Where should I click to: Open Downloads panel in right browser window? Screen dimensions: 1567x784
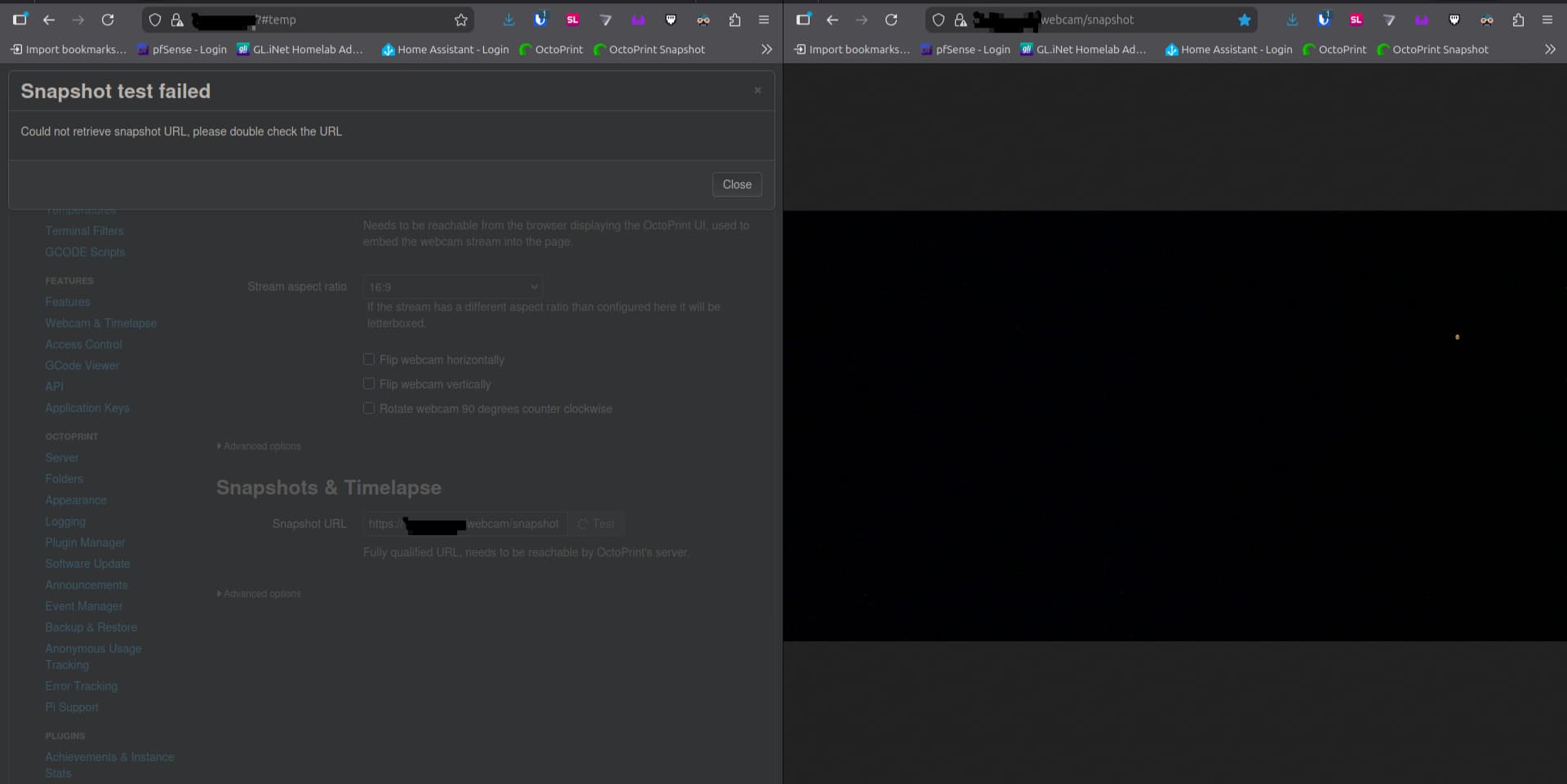tap(1292, 20)
